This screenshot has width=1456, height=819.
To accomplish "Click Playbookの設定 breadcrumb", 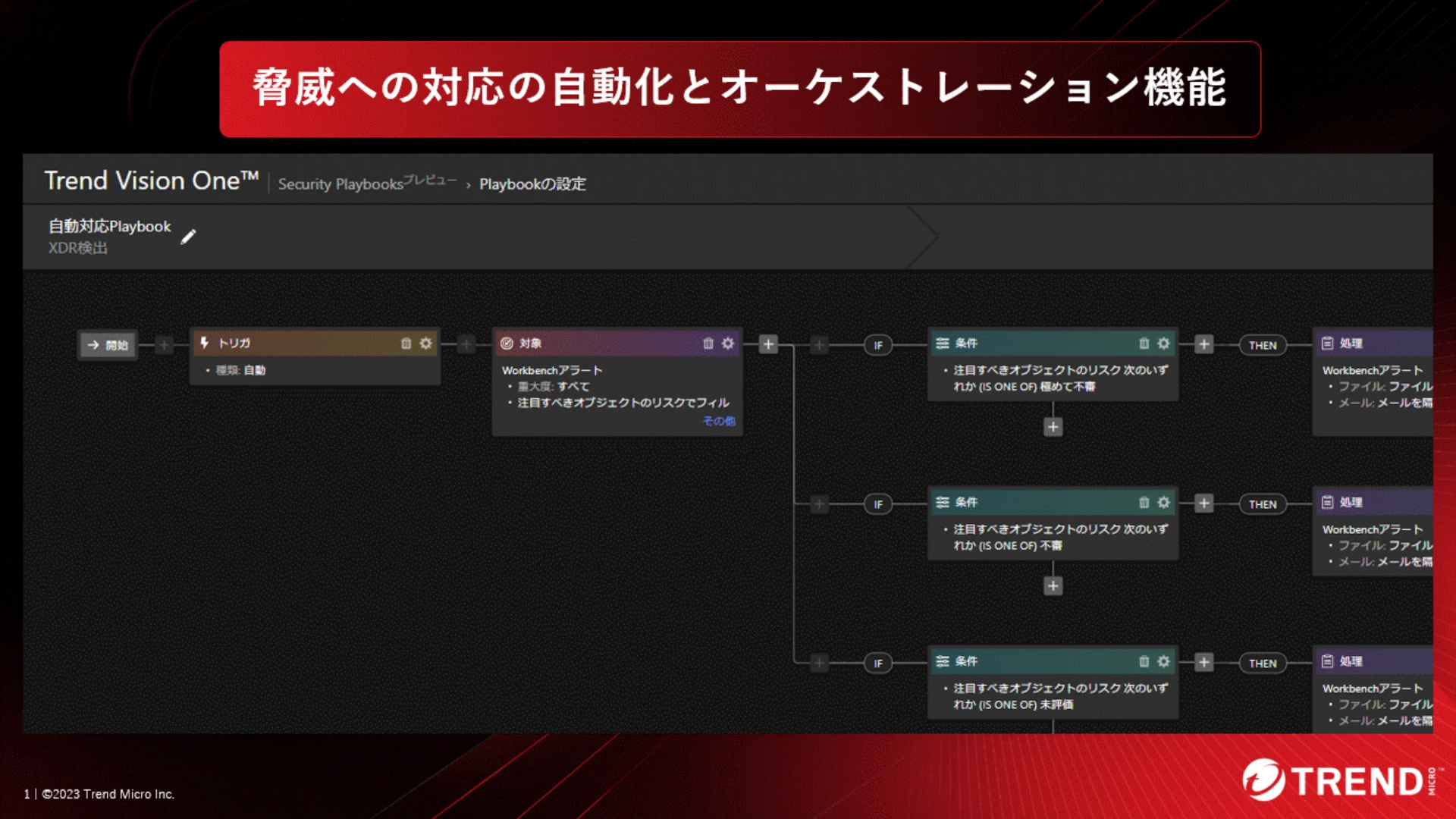I will tap(532, 184).
